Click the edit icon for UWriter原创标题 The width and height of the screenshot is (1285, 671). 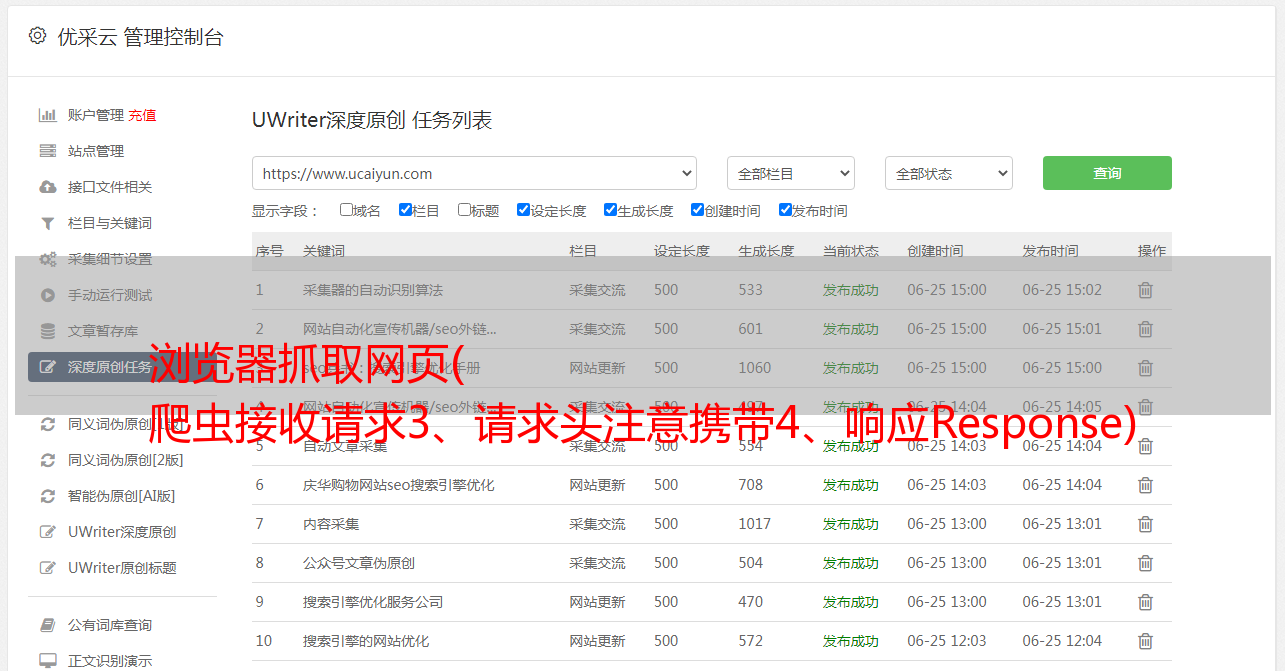tap(47, 568)
